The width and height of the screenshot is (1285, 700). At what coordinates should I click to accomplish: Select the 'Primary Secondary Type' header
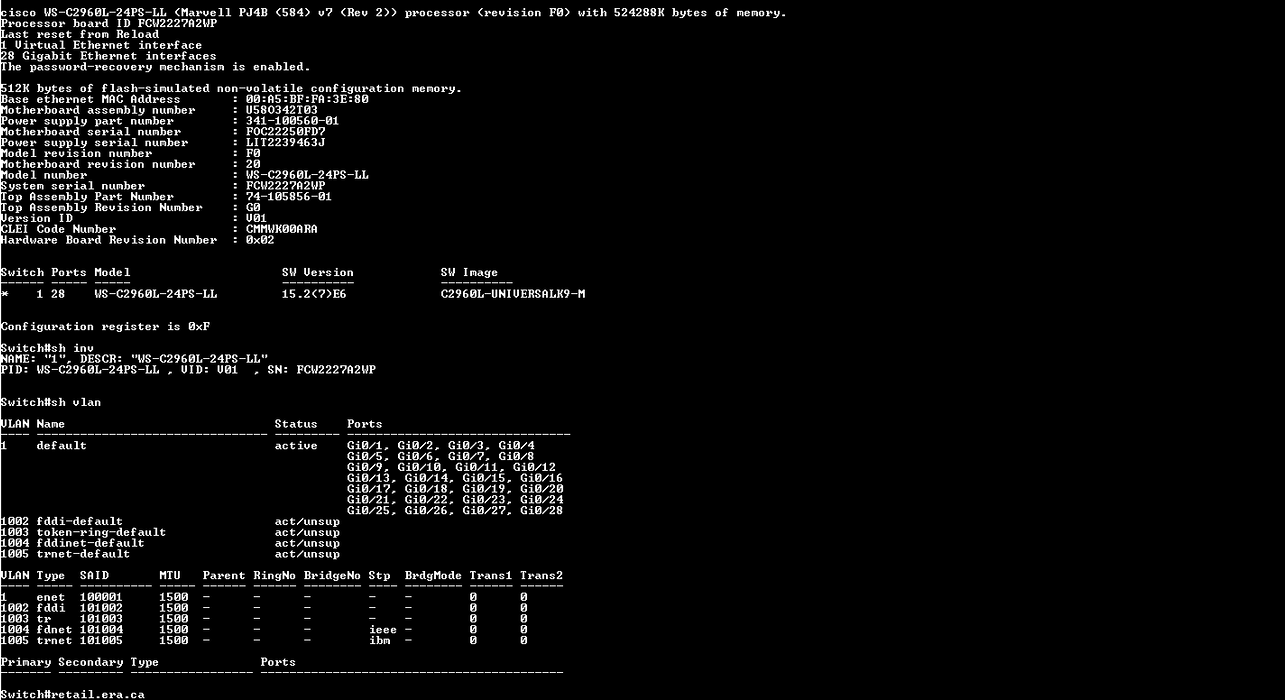pos(80,662)
